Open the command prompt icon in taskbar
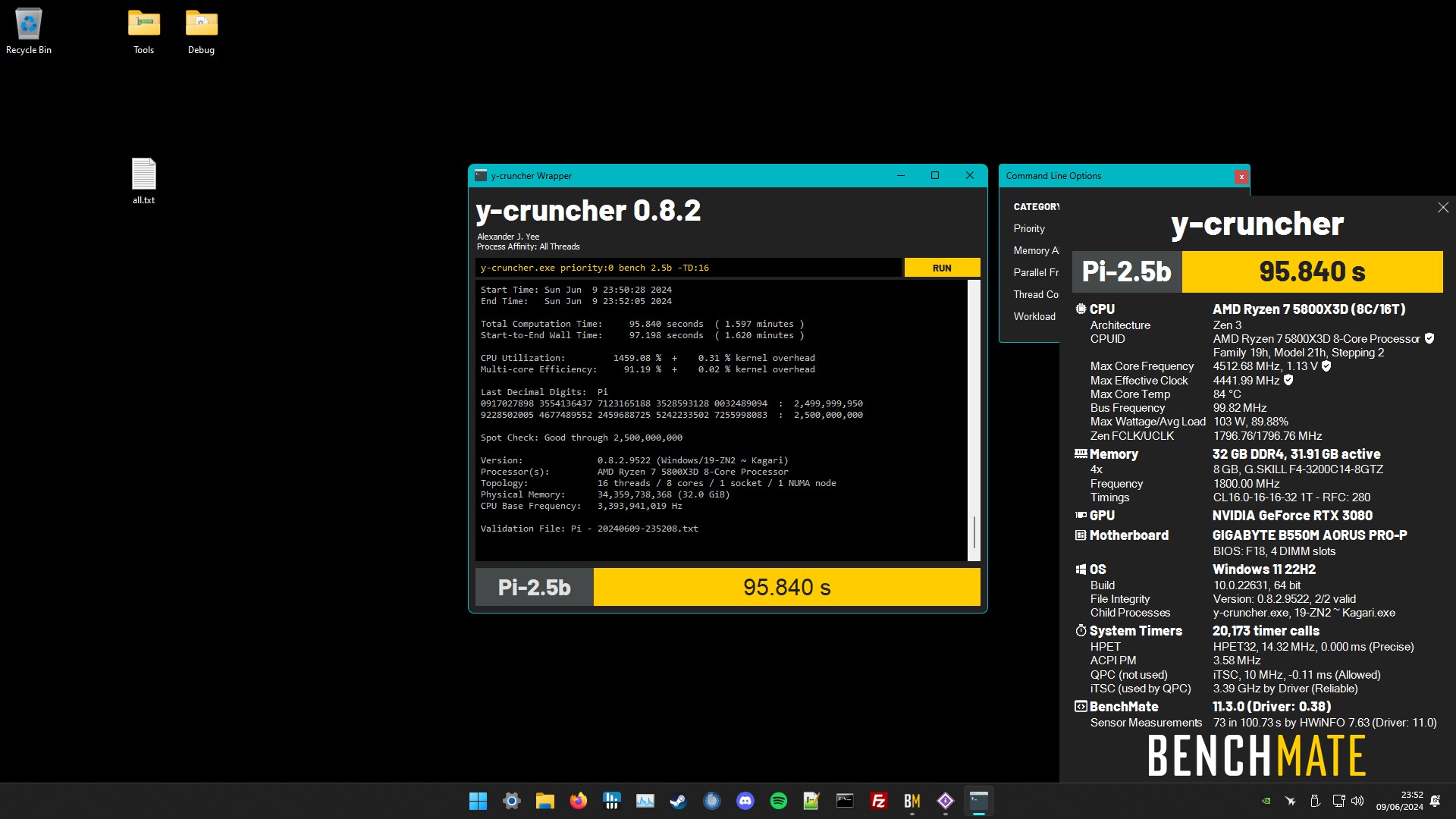Screen dimensions: 1456x819 point(846,801)
